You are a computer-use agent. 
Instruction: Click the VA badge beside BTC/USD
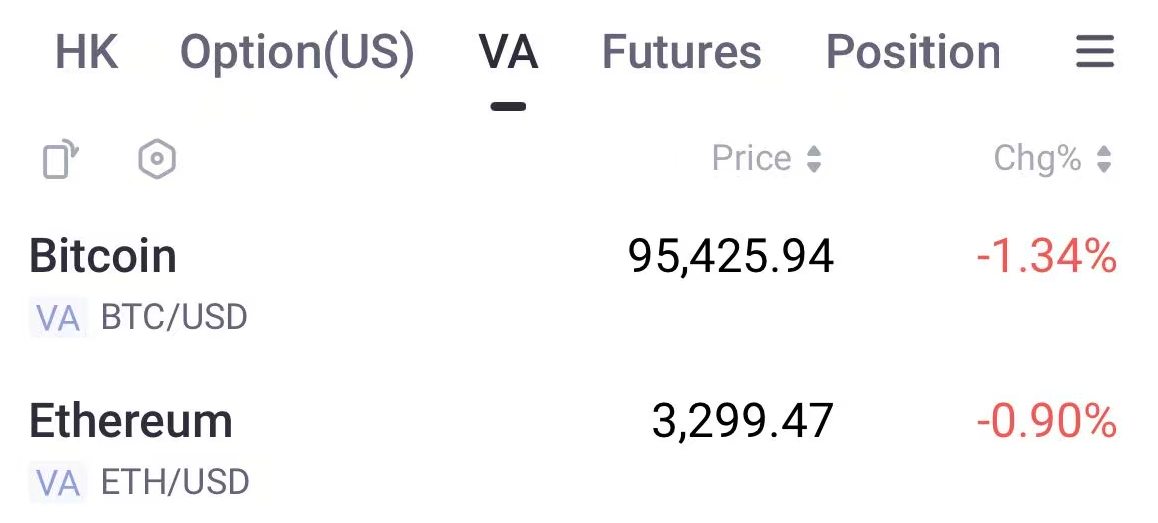point(57,318)
